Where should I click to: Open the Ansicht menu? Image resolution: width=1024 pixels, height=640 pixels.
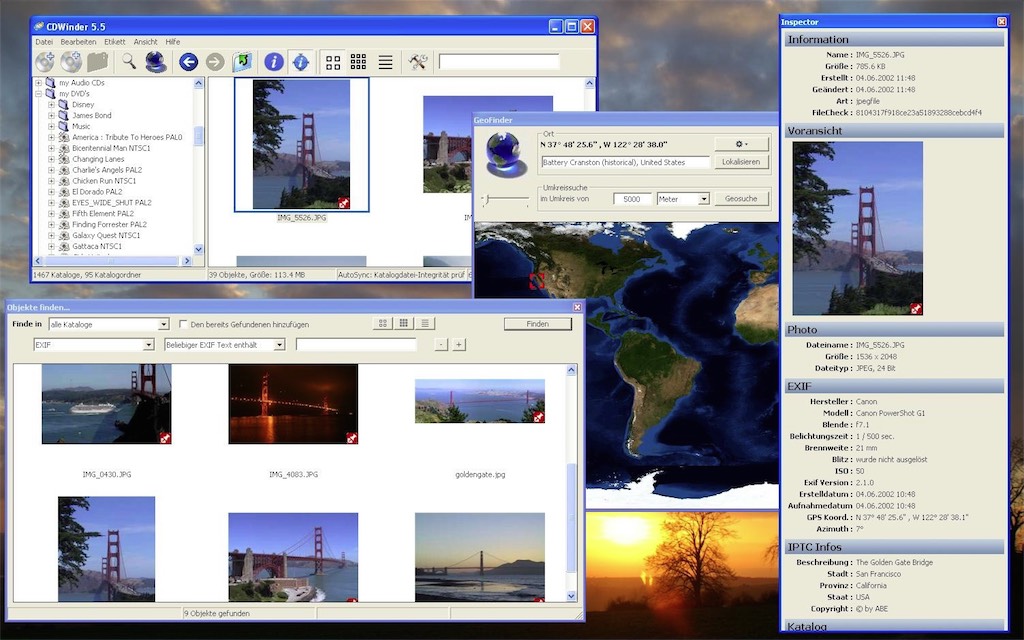coord(145,42)
